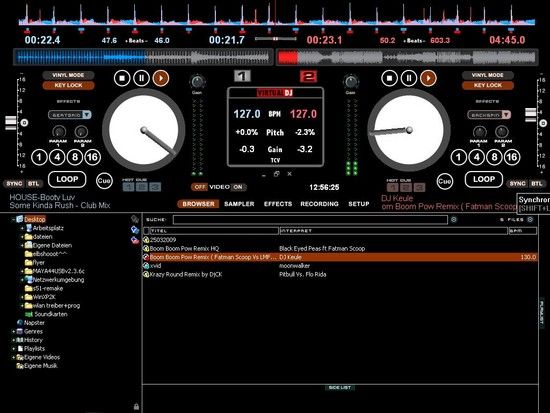The height and width of the screenshot is (413, 550).
Task: Expand the Eigene Dateien folder
Action: click(22, 245)
